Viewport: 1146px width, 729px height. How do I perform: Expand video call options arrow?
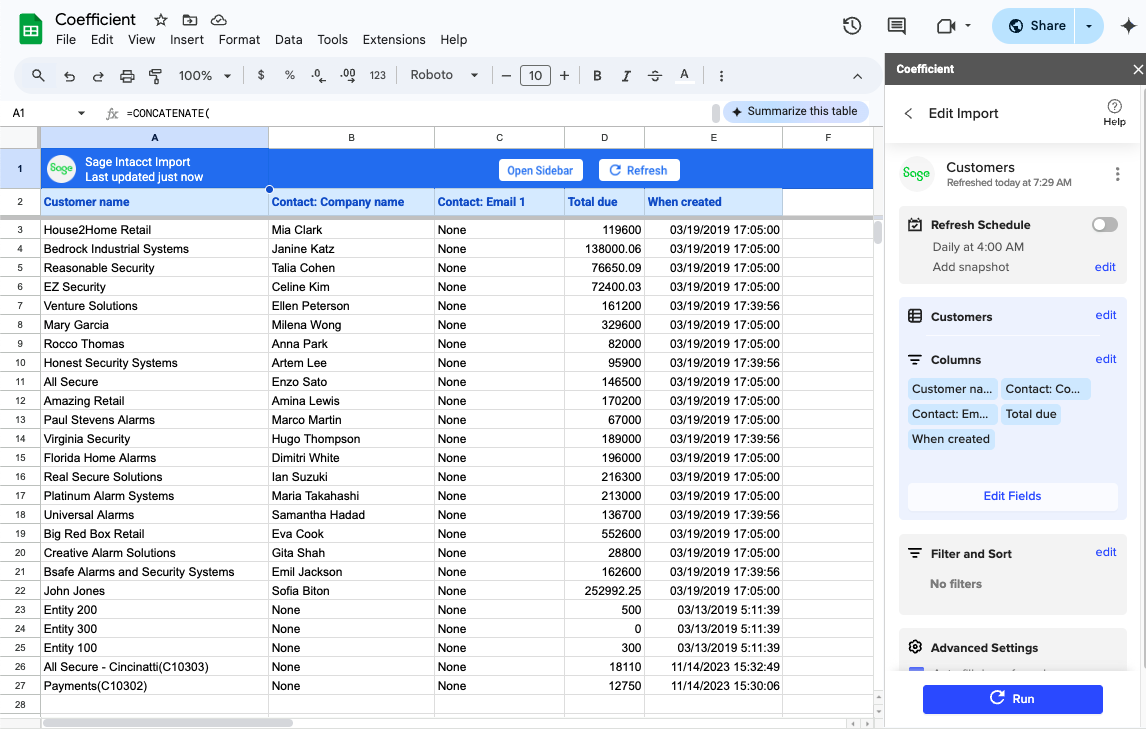tap(968, 26)
